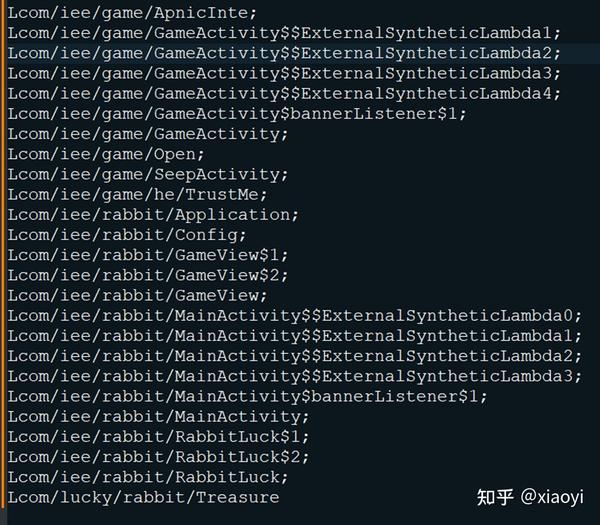This screenshot has width=600, height=525.
Task: Click the GameActivity$$ExternalSyntheticLambda4 entry
Action: point(284,94)
